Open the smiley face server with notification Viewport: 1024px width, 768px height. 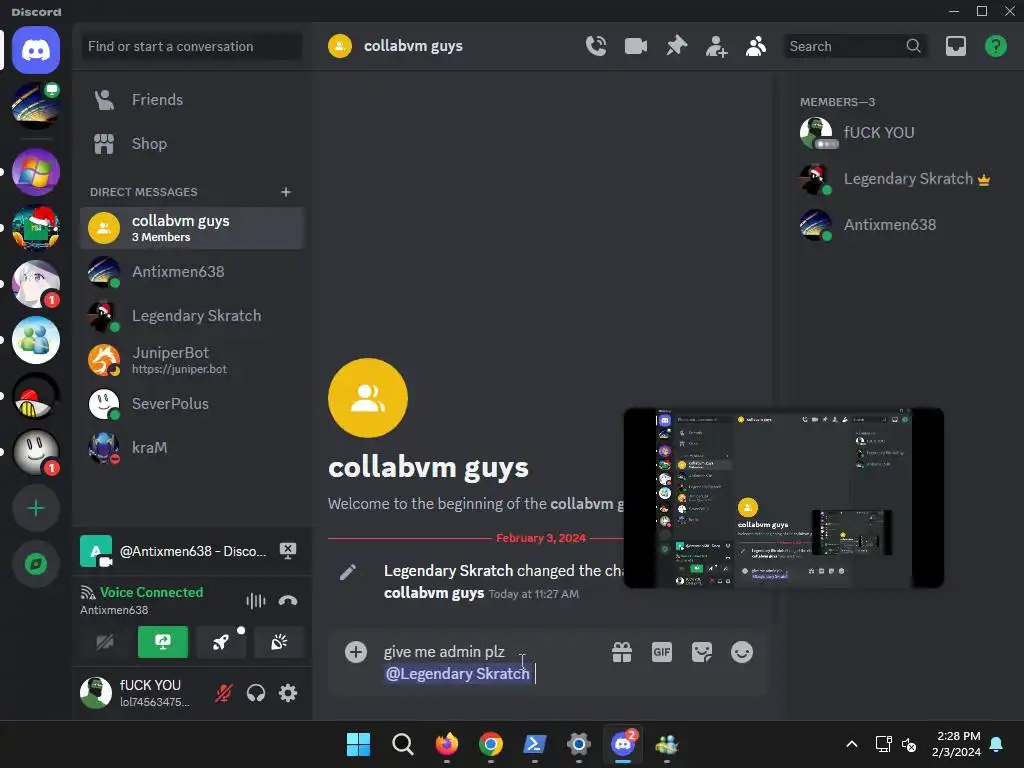(36, 452)
